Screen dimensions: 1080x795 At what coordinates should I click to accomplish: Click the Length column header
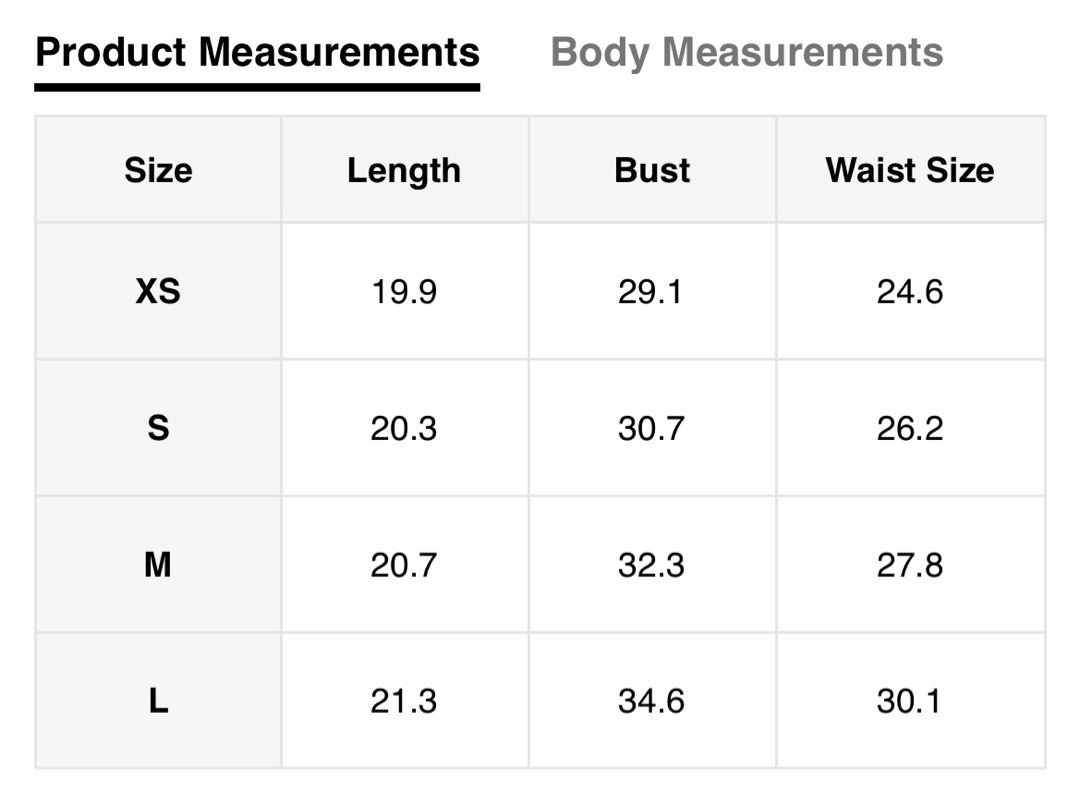pos(404,171)
